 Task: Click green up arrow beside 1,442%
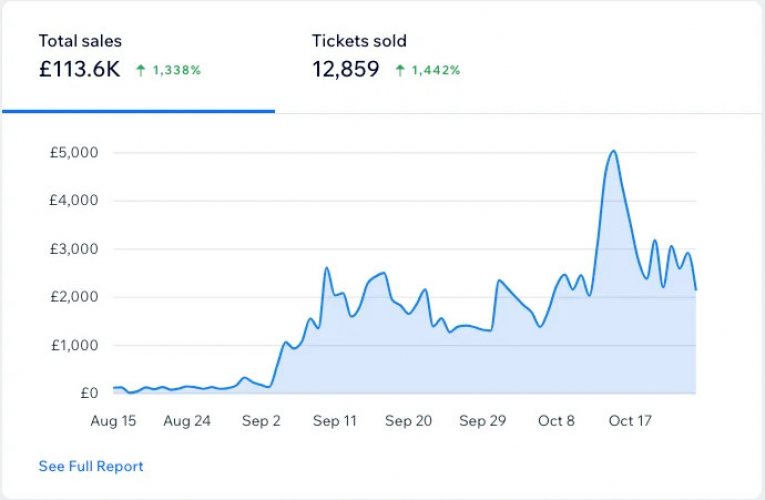tap(400, 70)
